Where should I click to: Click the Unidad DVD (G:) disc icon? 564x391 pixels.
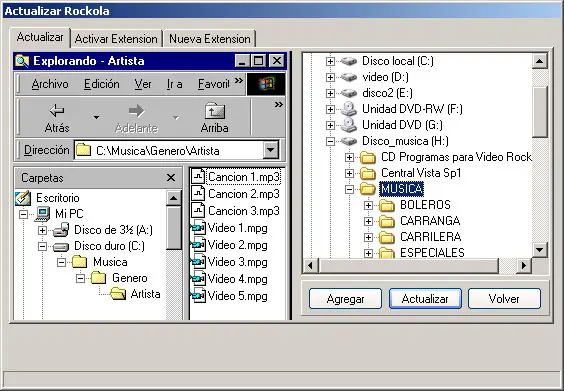click(349, 125)
